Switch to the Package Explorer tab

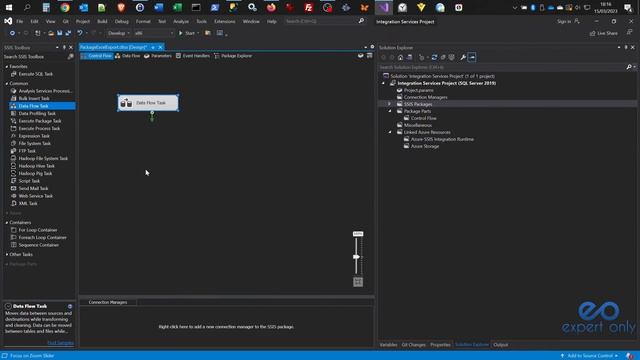(x=233, y=56)
